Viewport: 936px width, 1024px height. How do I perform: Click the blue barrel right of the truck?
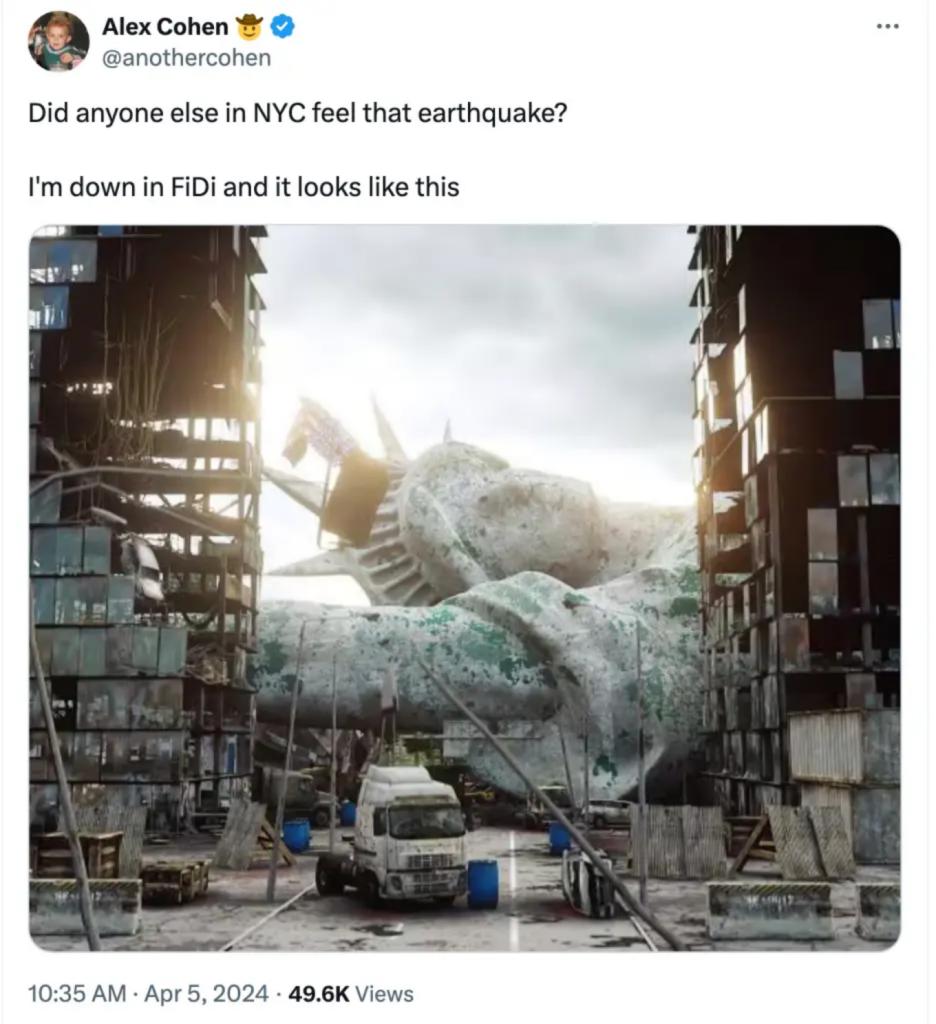(x=483, y=884)
